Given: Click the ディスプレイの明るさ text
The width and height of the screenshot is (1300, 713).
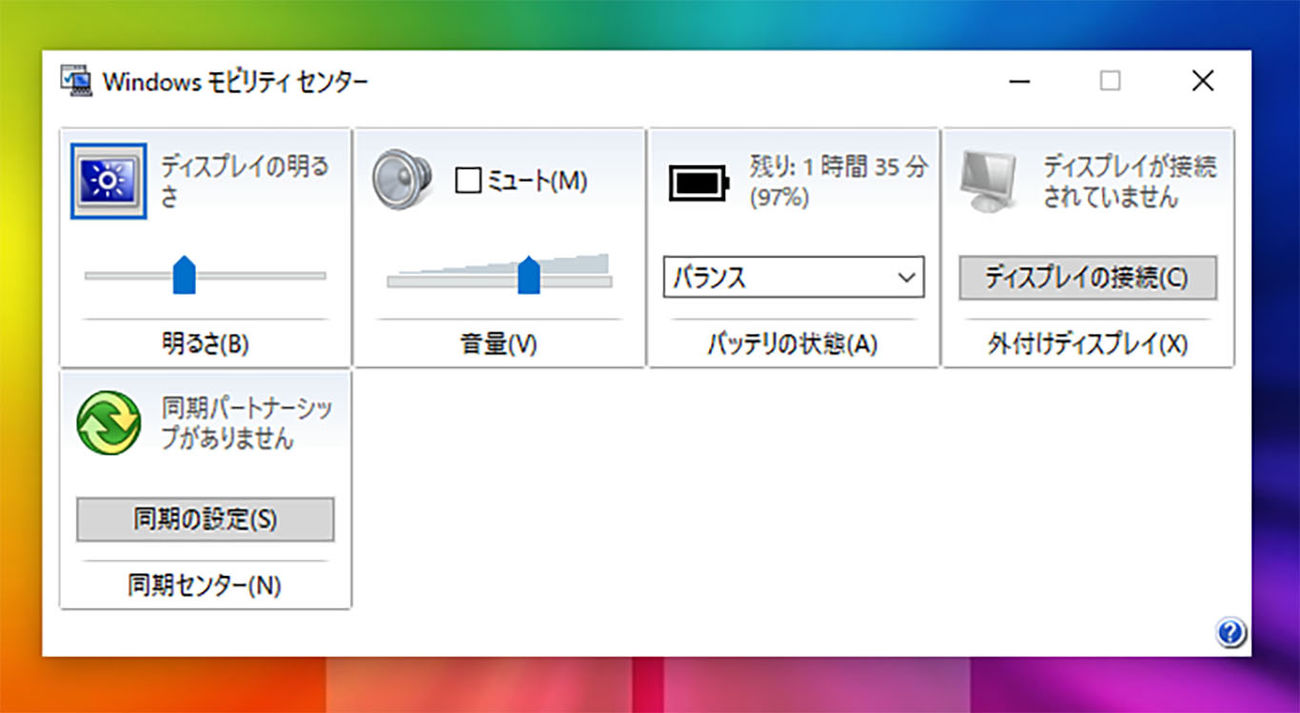Looking at the screenshot, I should coord(245,181).
